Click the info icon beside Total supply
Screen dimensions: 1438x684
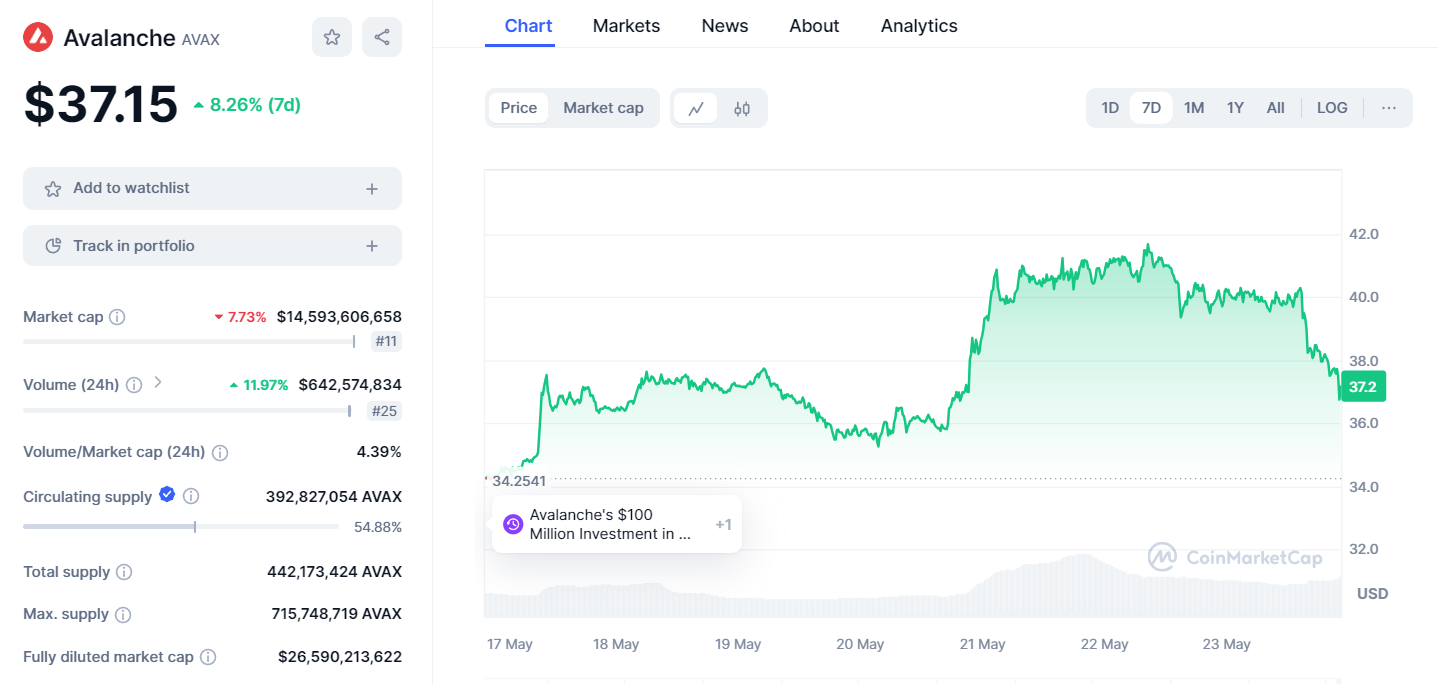[x=124, y=572]
